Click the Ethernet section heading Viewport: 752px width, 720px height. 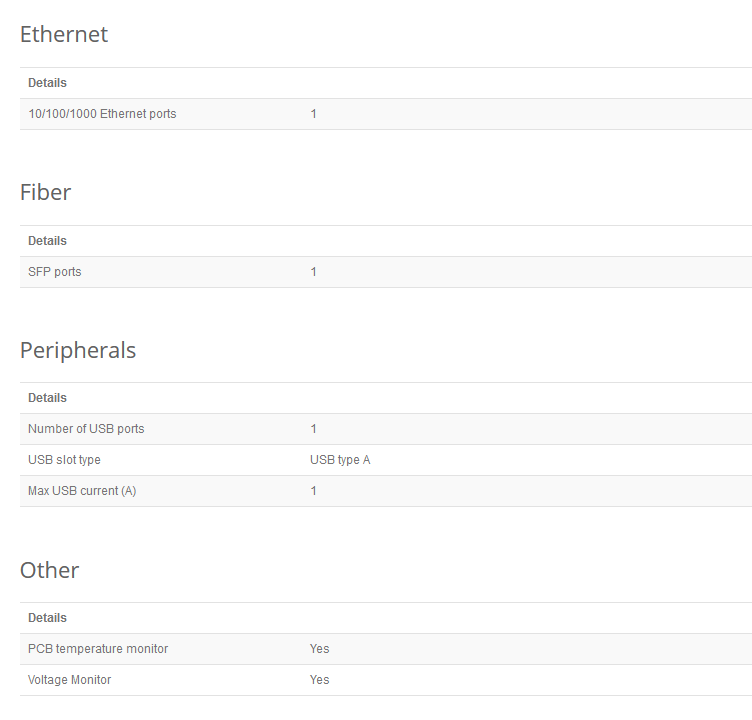(64, 35)
